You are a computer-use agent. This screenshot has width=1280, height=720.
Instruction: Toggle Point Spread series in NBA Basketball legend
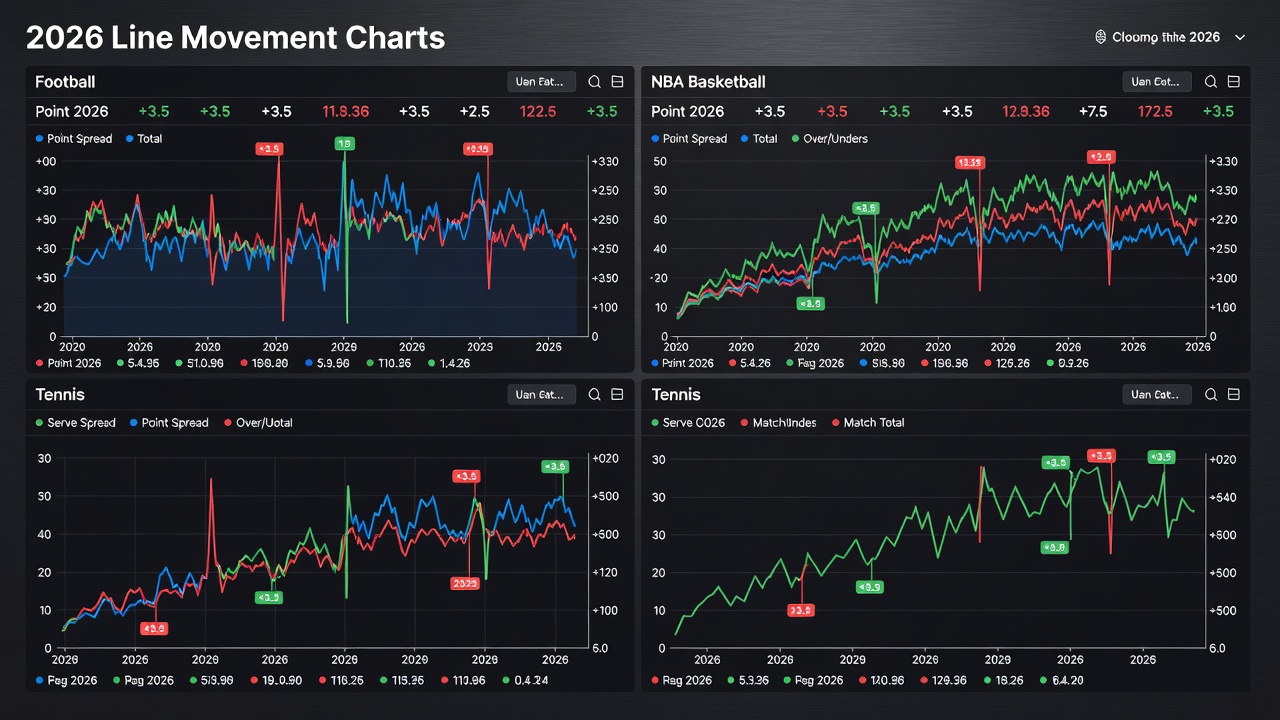coord(689,139)
